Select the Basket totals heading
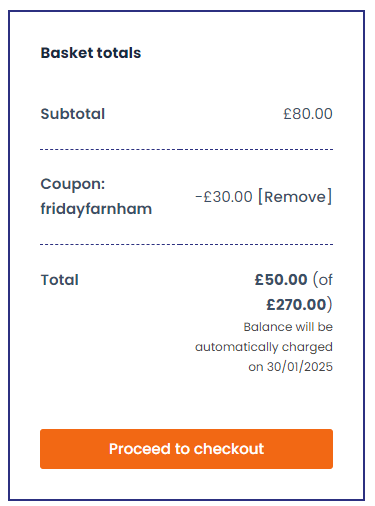The image size is (375, 506). pos(91,53)
